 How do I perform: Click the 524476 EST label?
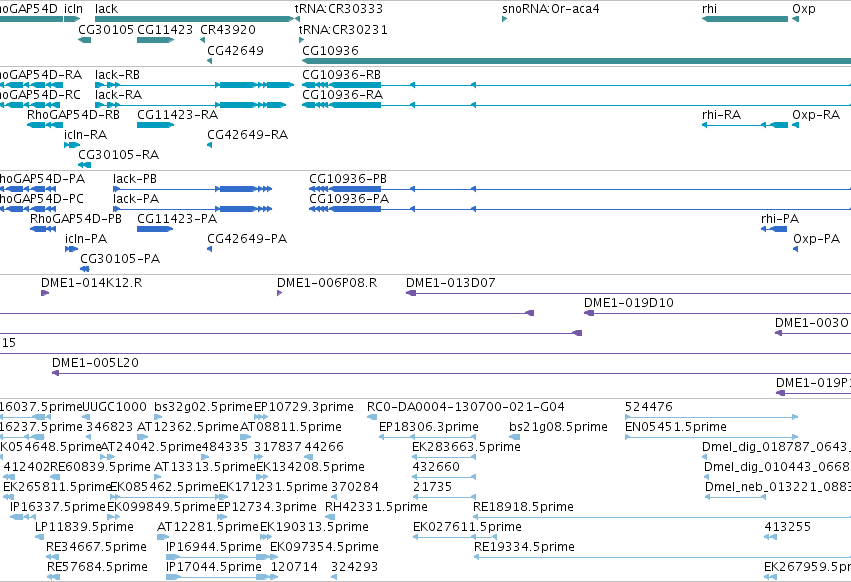649,407
